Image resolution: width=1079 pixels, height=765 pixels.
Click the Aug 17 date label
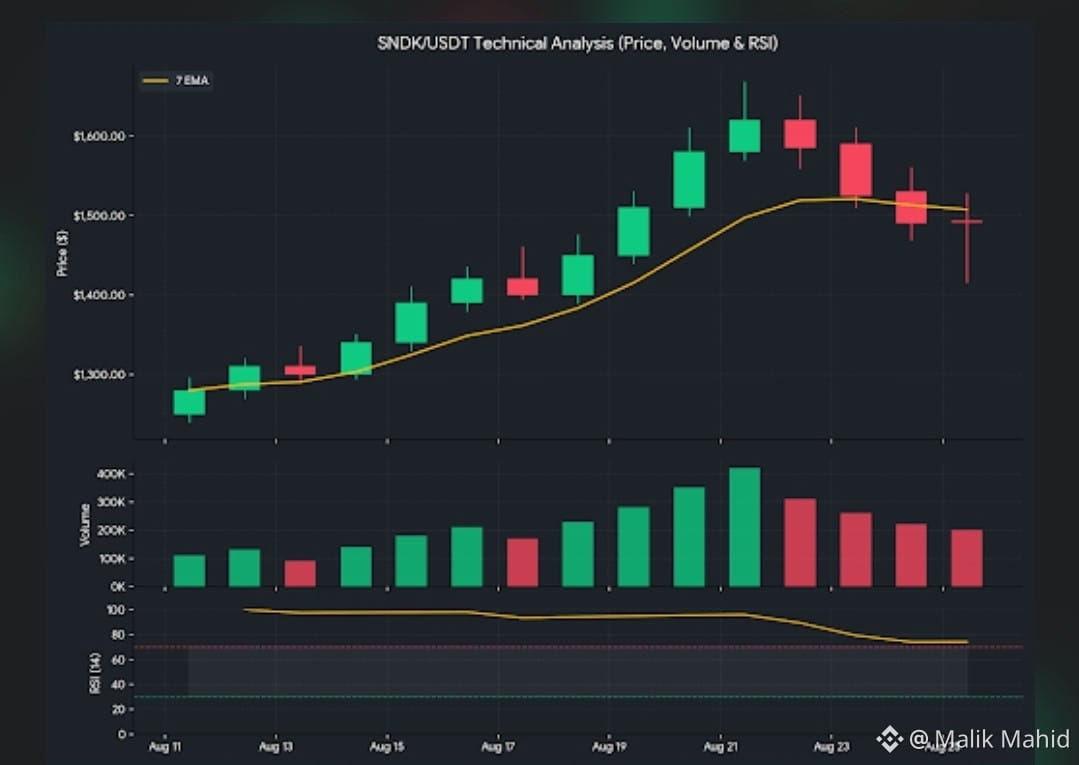tap(498, 747)
